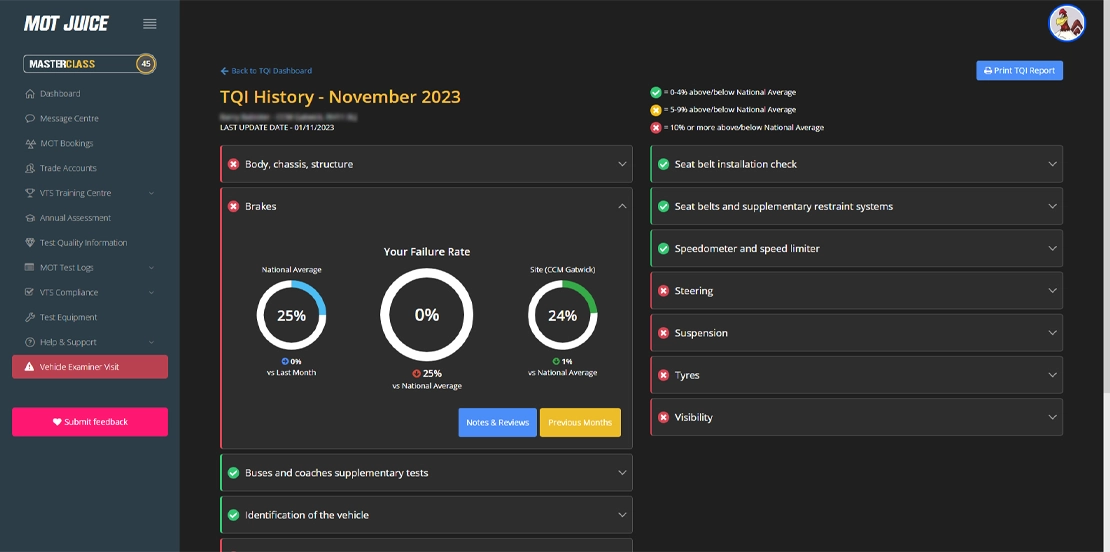Expand the Steering section chevron
Image resolution: width=1110 pixels, height=552 pixels.
tap(1052, 291)
